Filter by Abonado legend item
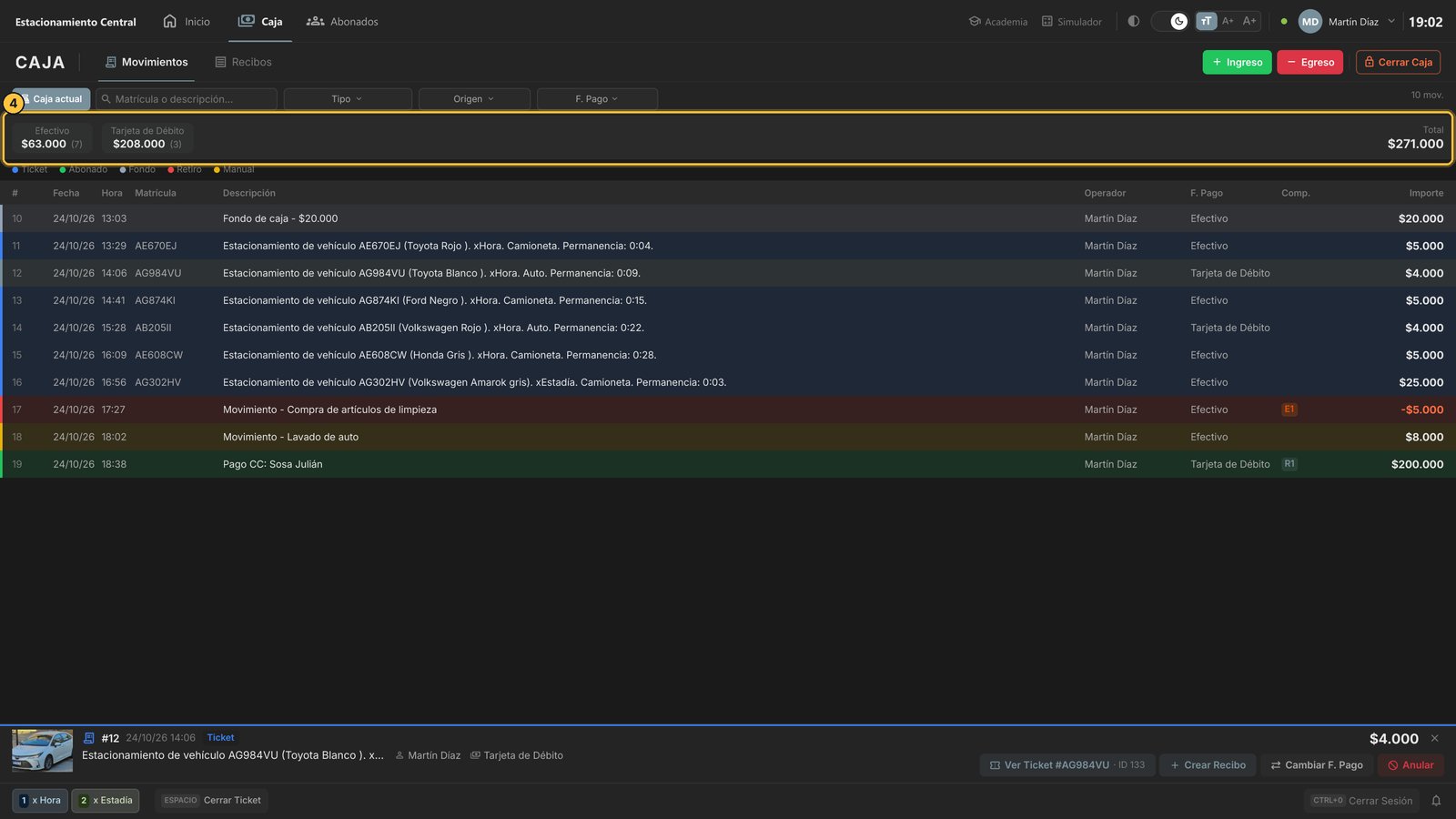 pyautogui.click(x=84, y=169)
